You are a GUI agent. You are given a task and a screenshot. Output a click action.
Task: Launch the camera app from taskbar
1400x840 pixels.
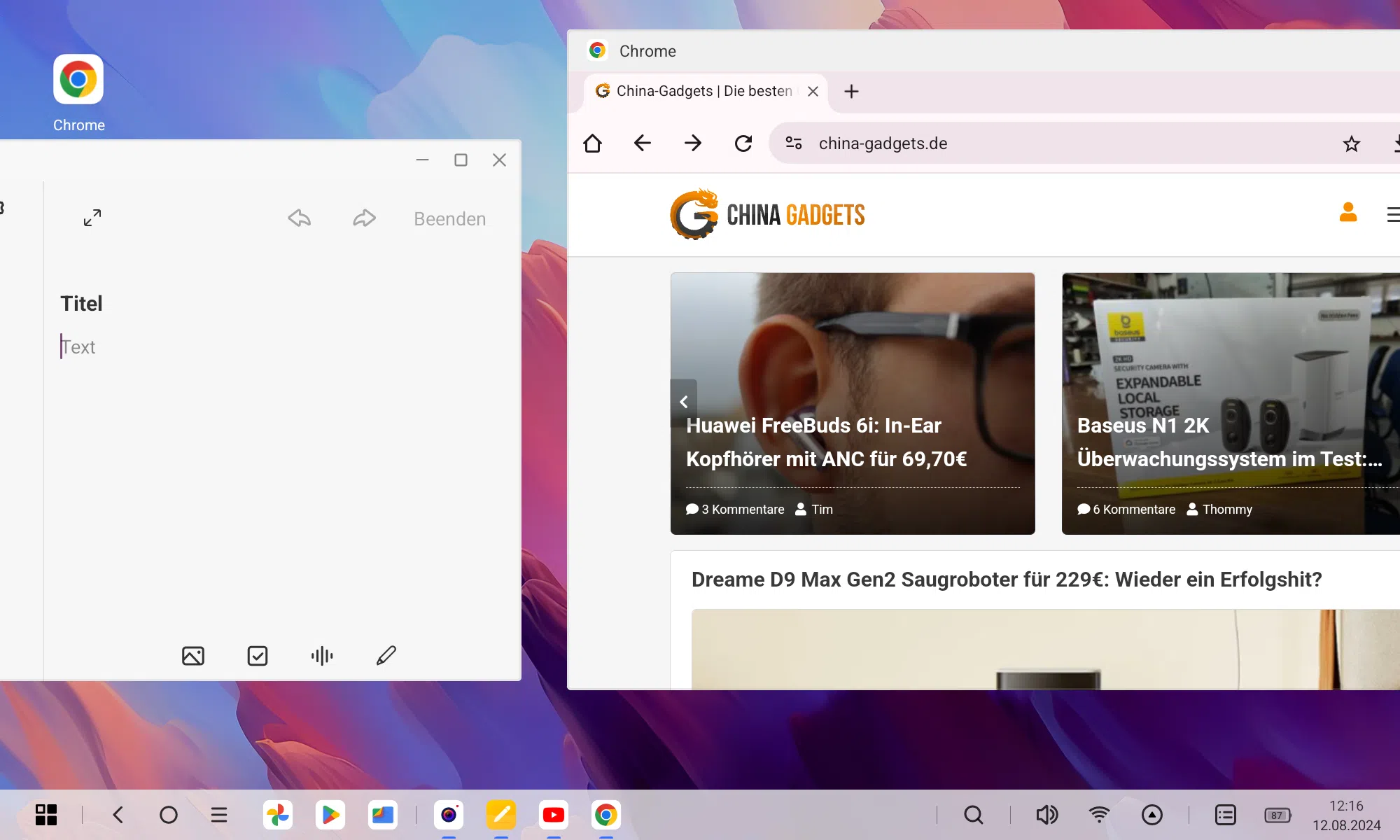tap(449, 815)
